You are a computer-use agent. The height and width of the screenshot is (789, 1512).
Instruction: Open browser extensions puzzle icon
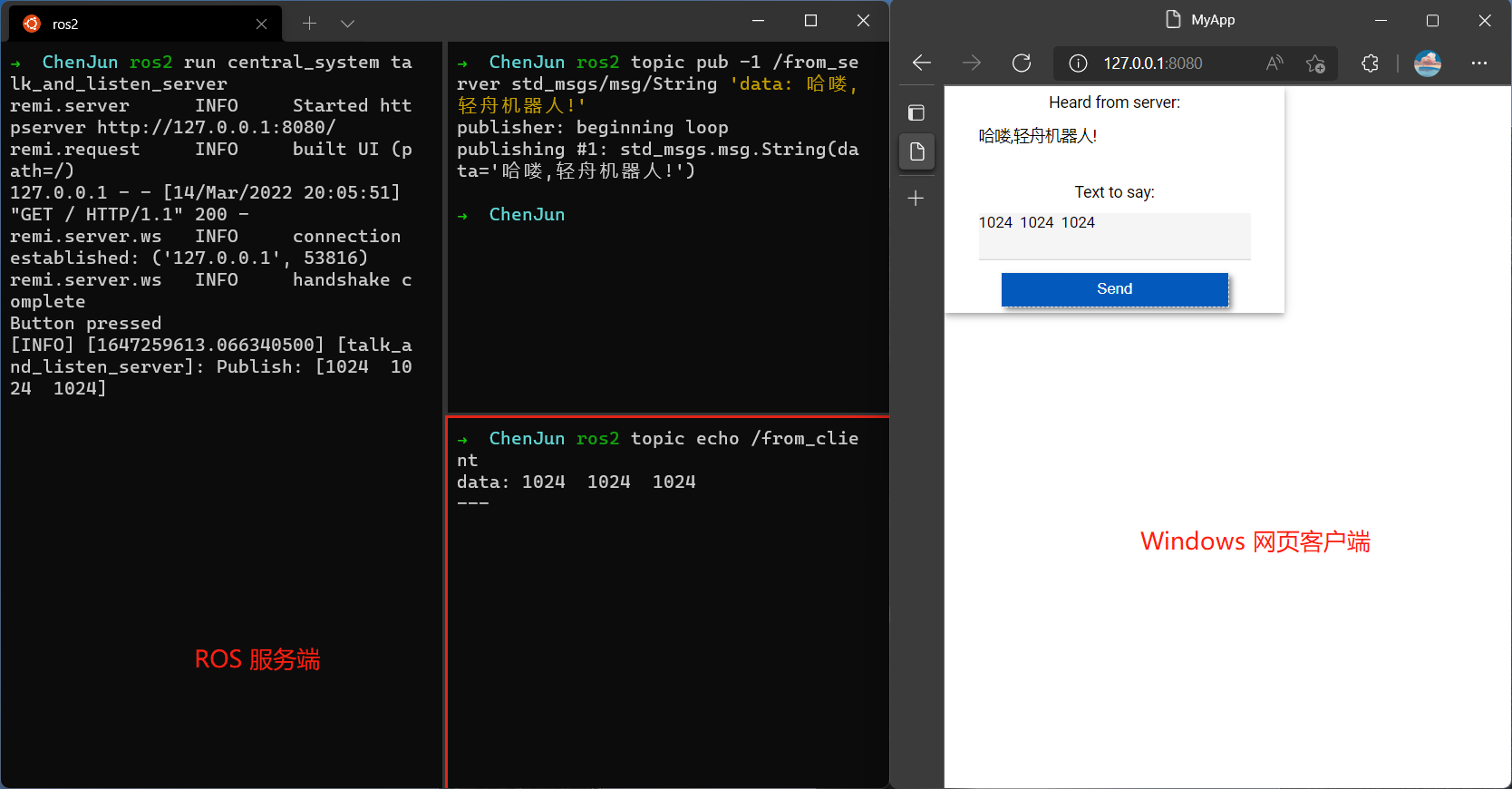(x=1371, y=63)
